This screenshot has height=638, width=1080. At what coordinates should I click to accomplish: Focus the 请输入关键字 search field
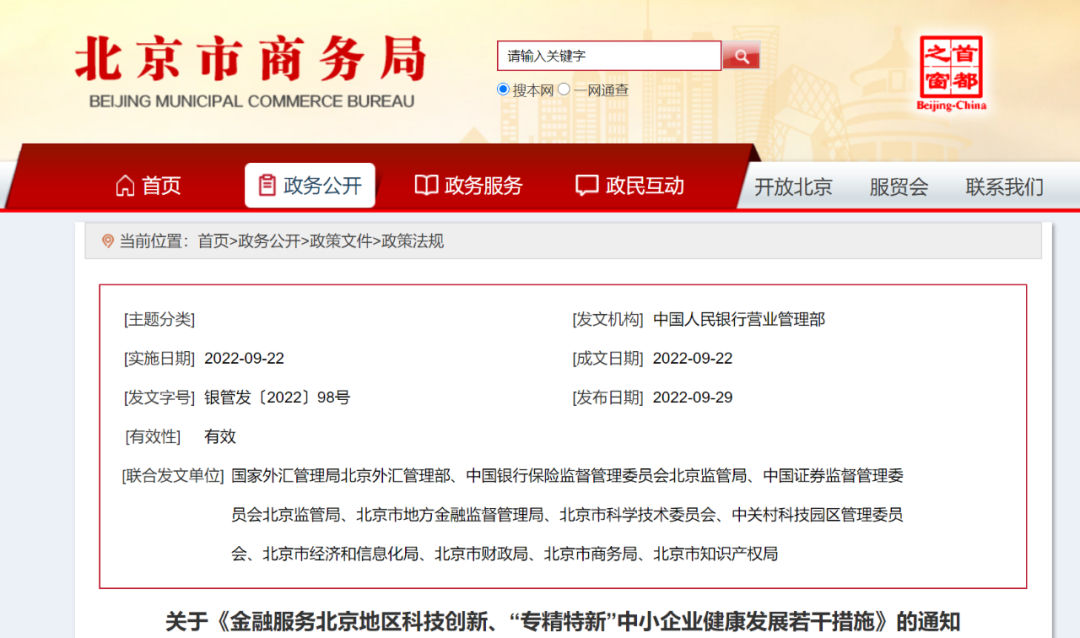coord(609,56)
